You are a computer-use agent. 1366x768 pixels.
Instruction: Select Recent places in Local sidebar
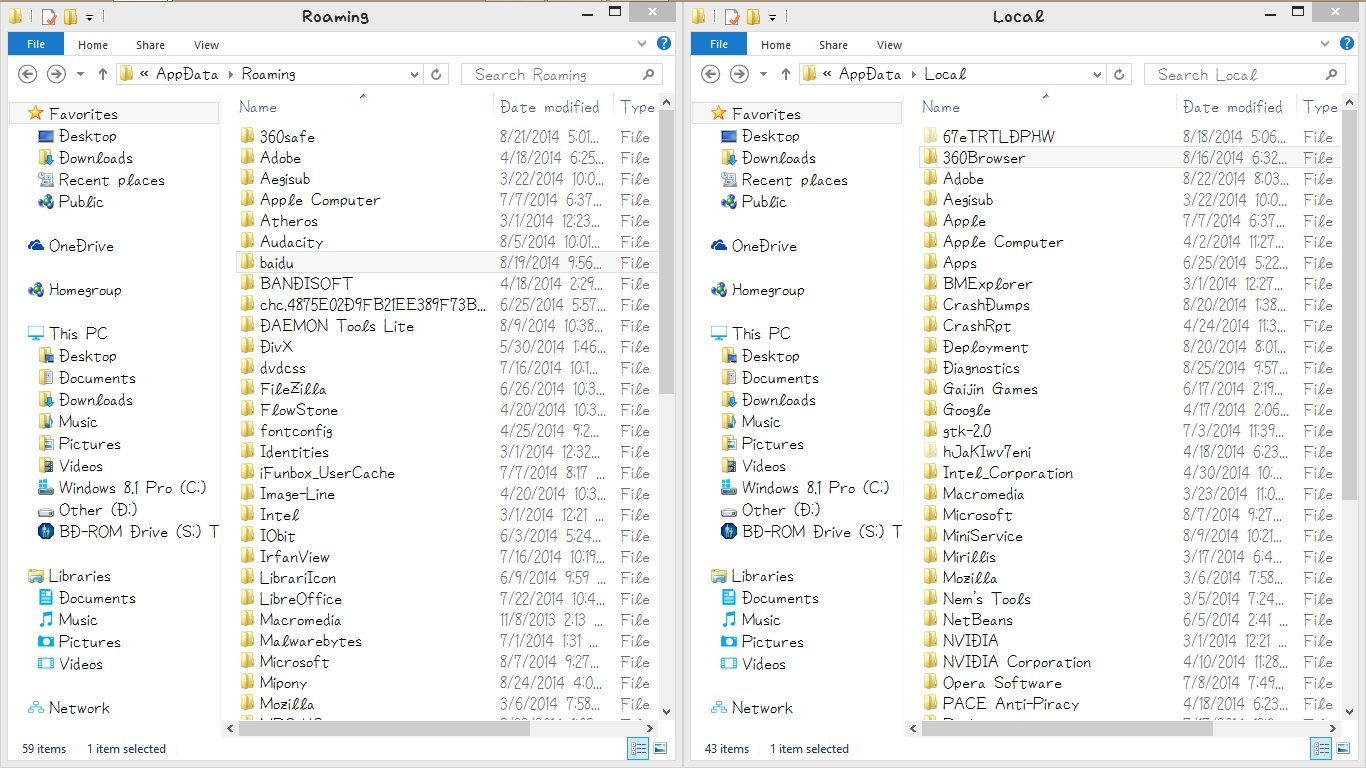click(x=794, y=180)
